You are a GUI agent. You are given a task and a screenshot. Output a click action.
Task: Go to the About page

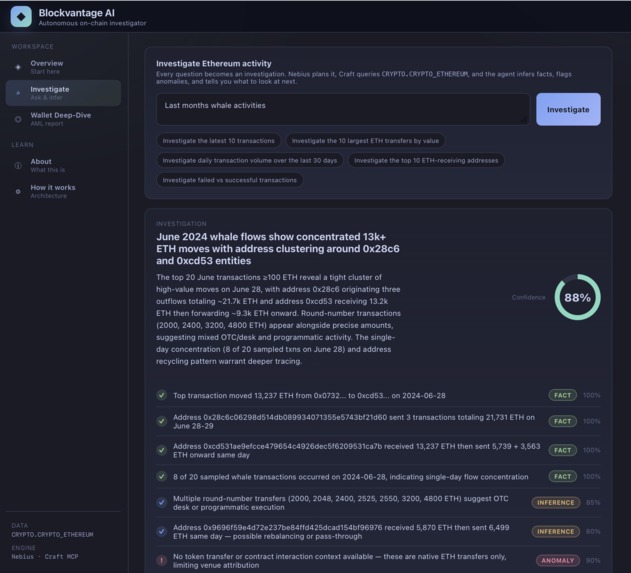click(x=63, y=165)
